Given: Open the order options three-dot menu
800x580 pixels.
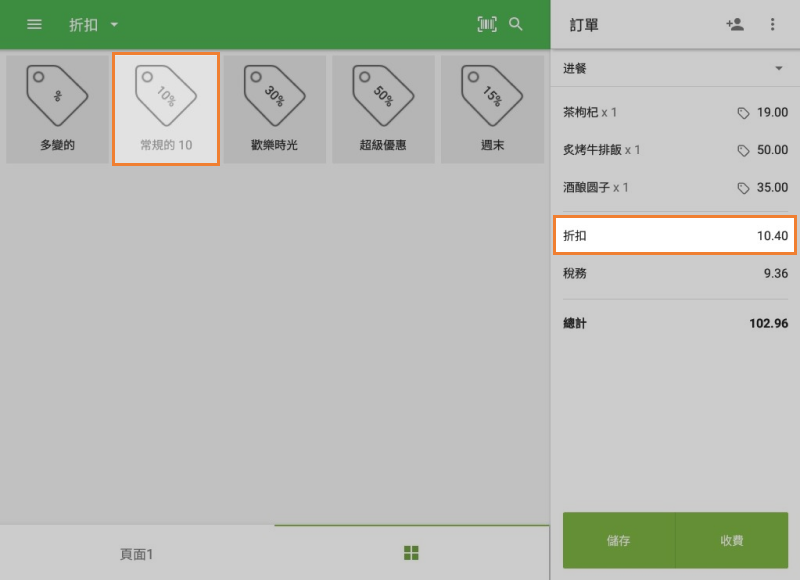Looking at the screenshot, I should [x=773, y=24].
